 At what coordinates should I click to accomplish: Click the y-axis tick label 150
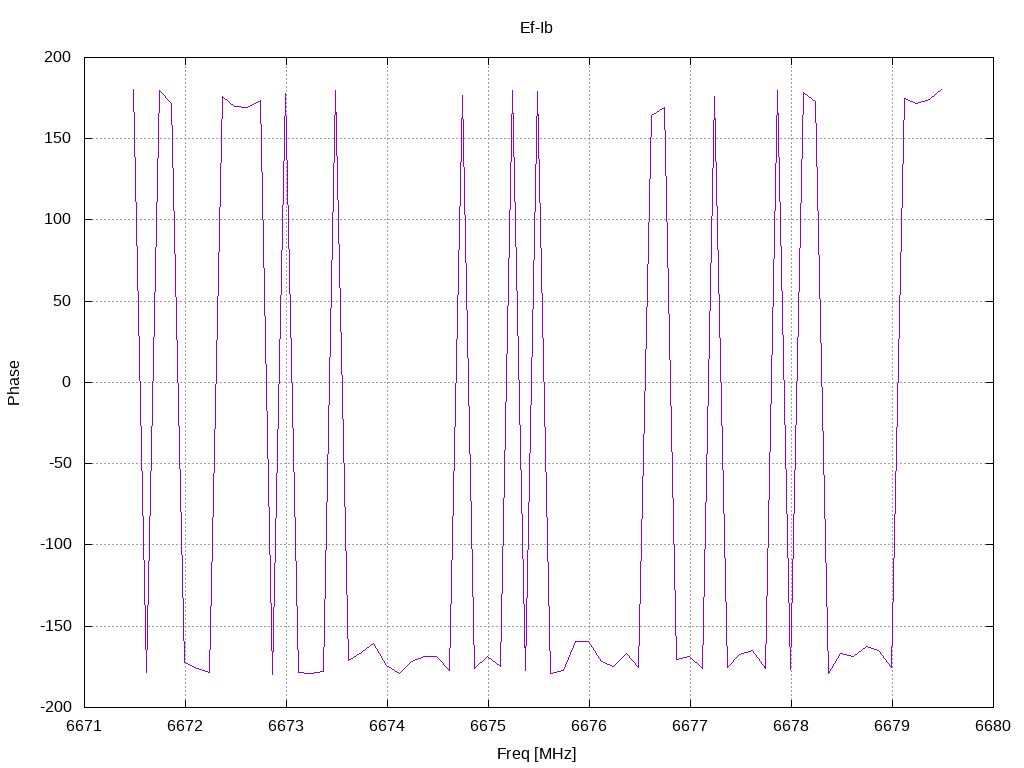click(x=57, y=138)
